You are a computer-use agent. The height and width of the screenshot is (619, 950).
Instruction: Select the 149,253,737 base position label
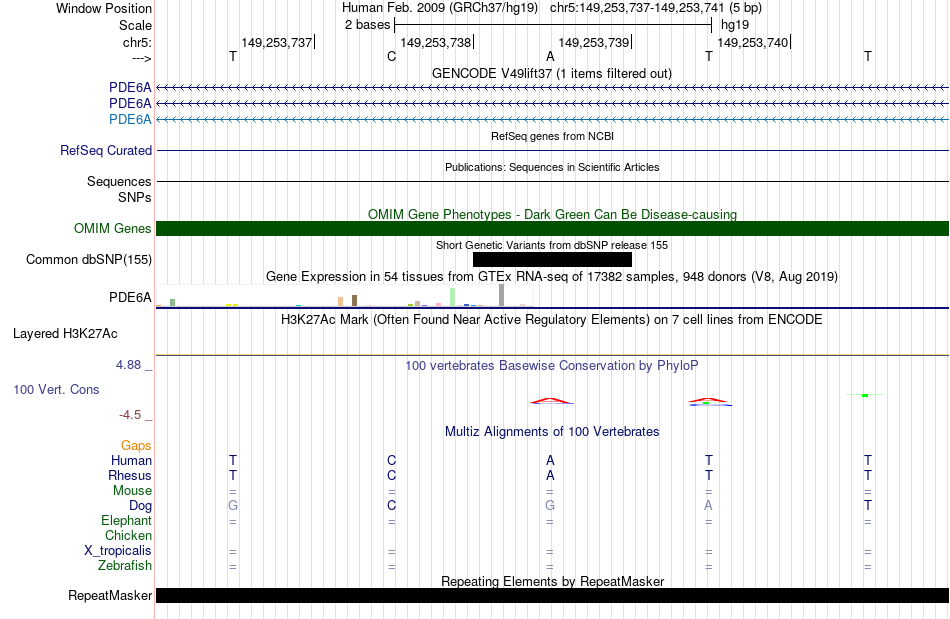tap(276, 42)
